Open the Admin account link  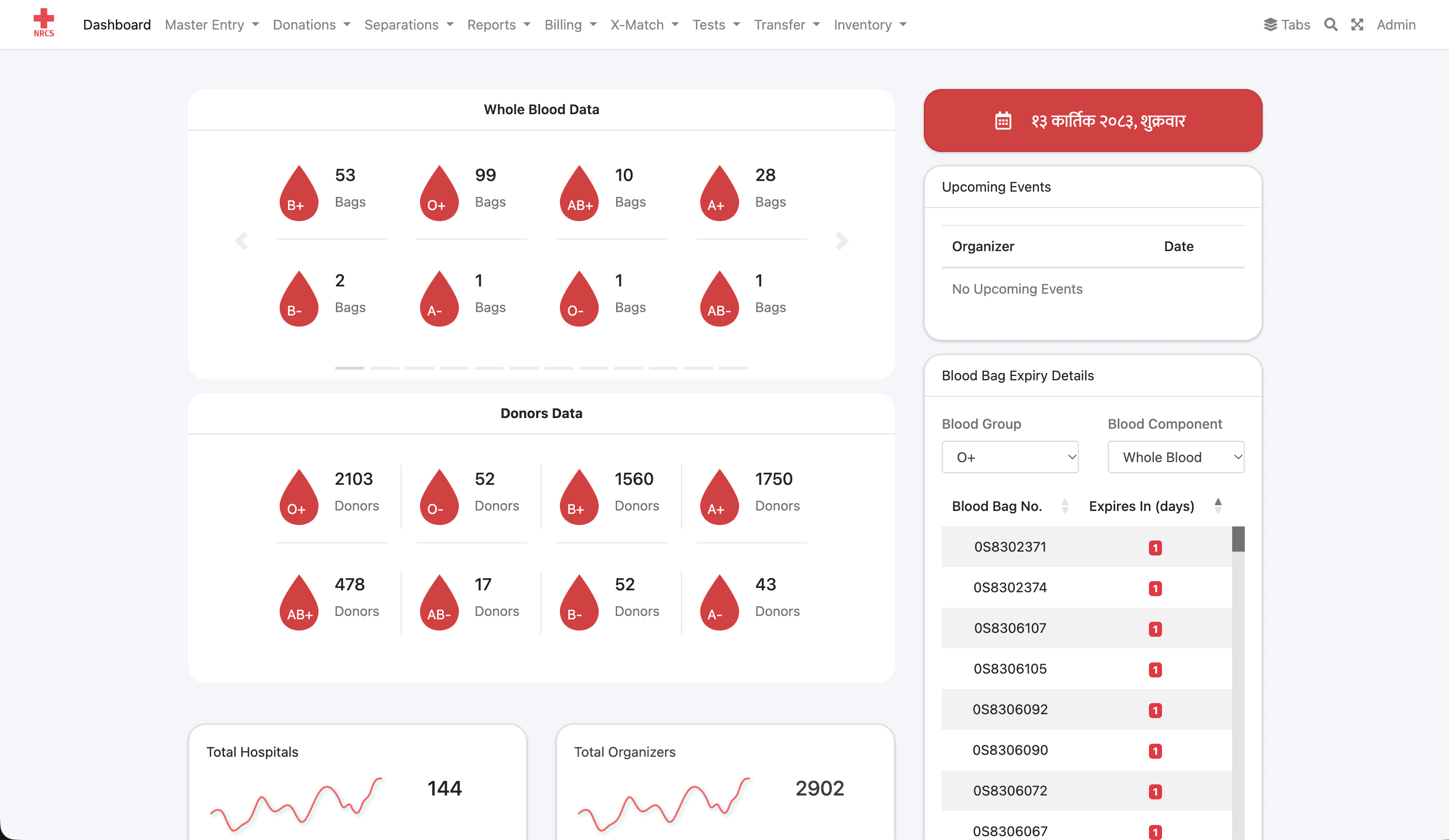pyautogui.click(x=1396, y=25)
